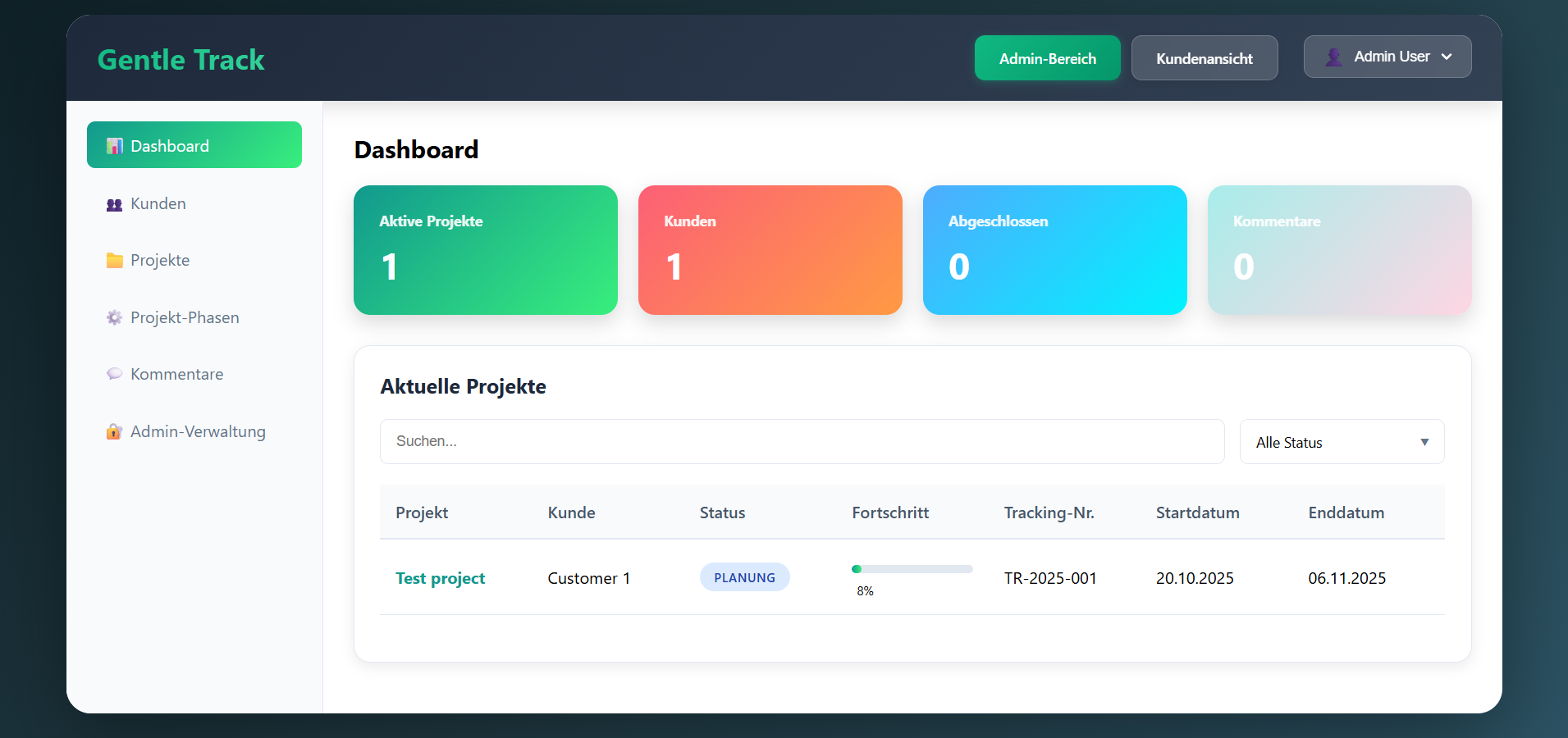Click the Projekt-Phasen gear icon
Viewport: 1568px width, 738px height.
114,317
